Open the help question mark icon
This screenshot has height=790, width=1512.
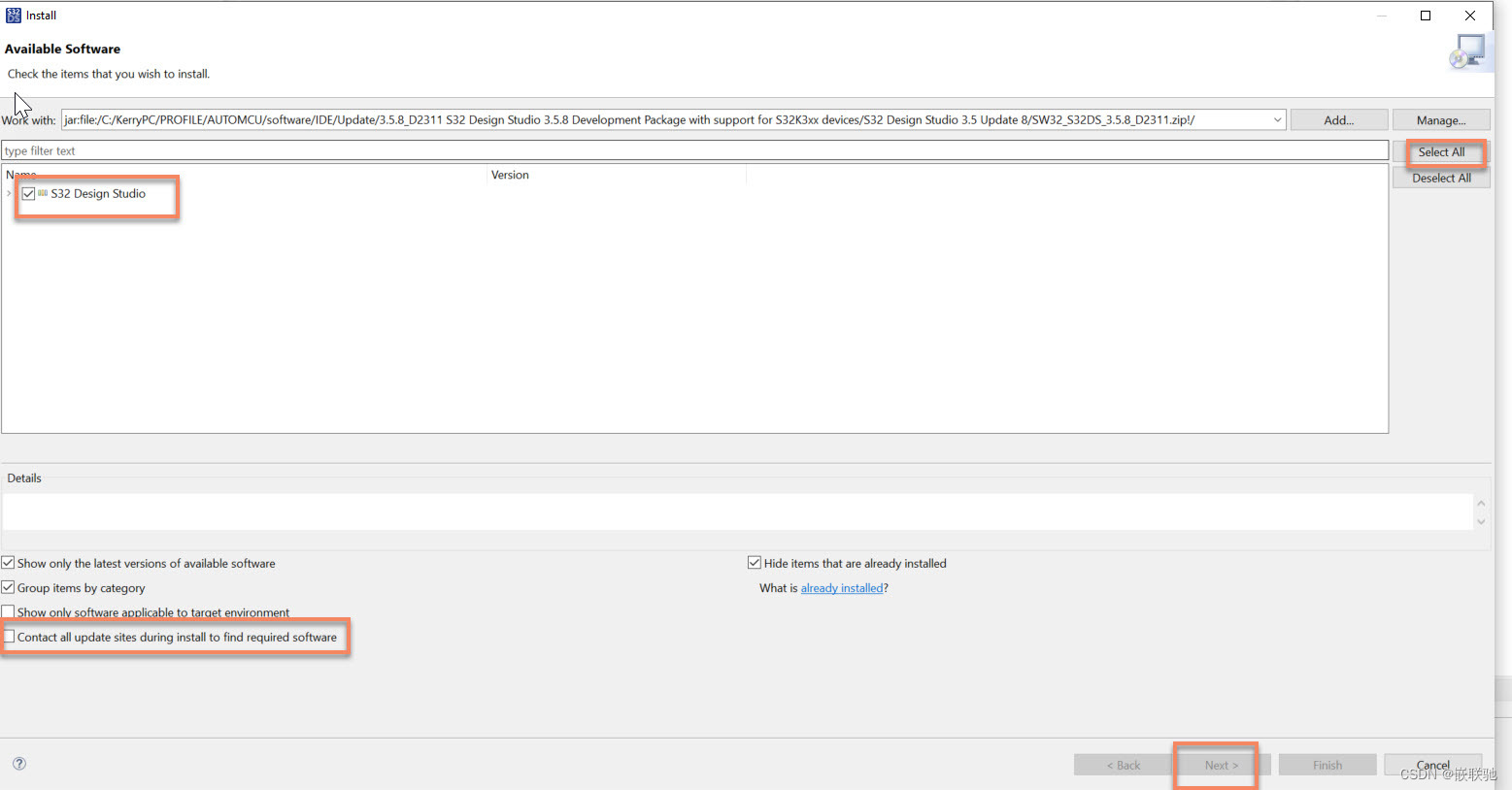pyautogui.click(x=19, y=764)
